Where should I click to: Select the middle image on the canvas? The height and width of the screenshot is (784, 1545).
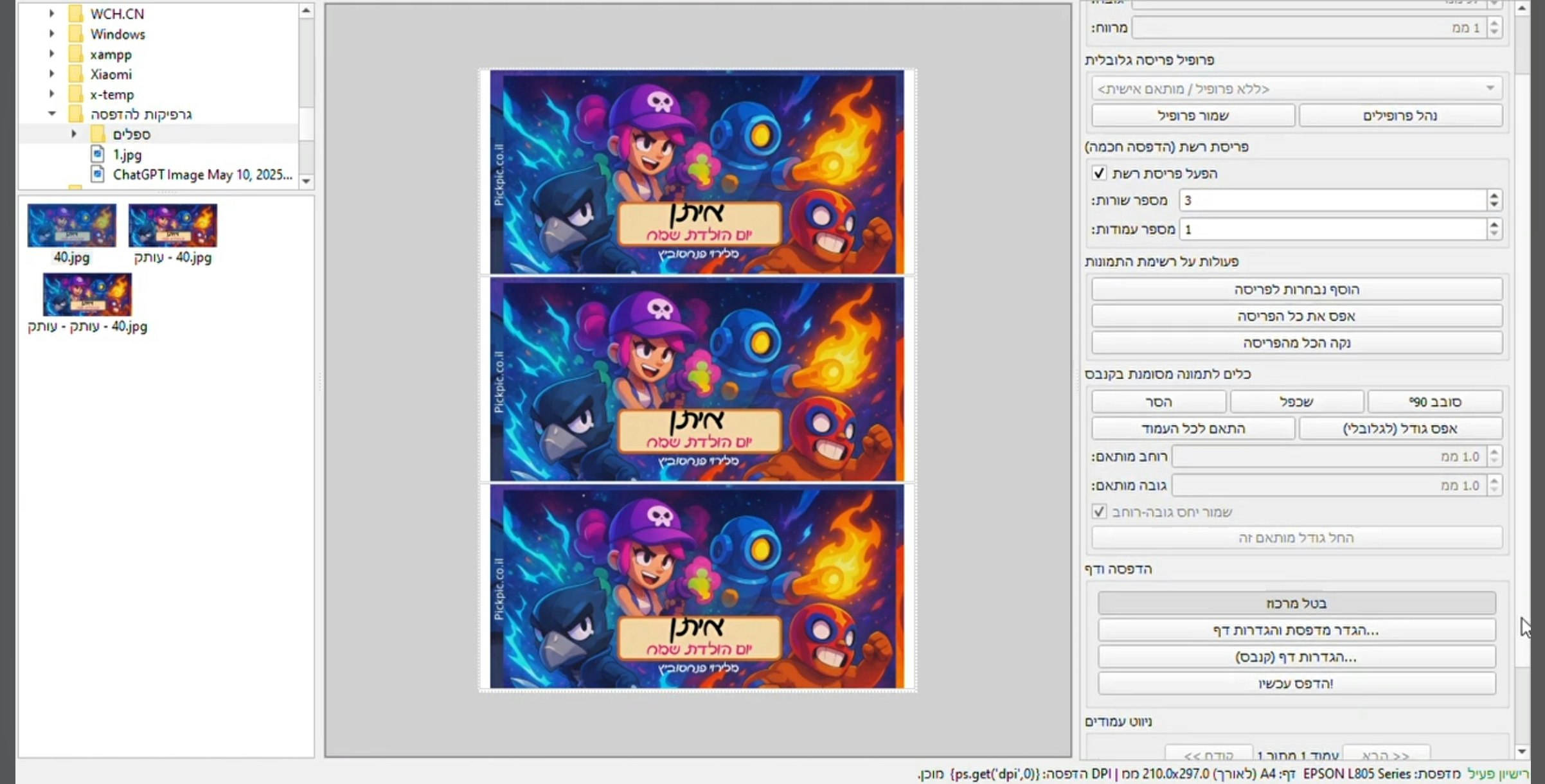click(x=697, y=379)
